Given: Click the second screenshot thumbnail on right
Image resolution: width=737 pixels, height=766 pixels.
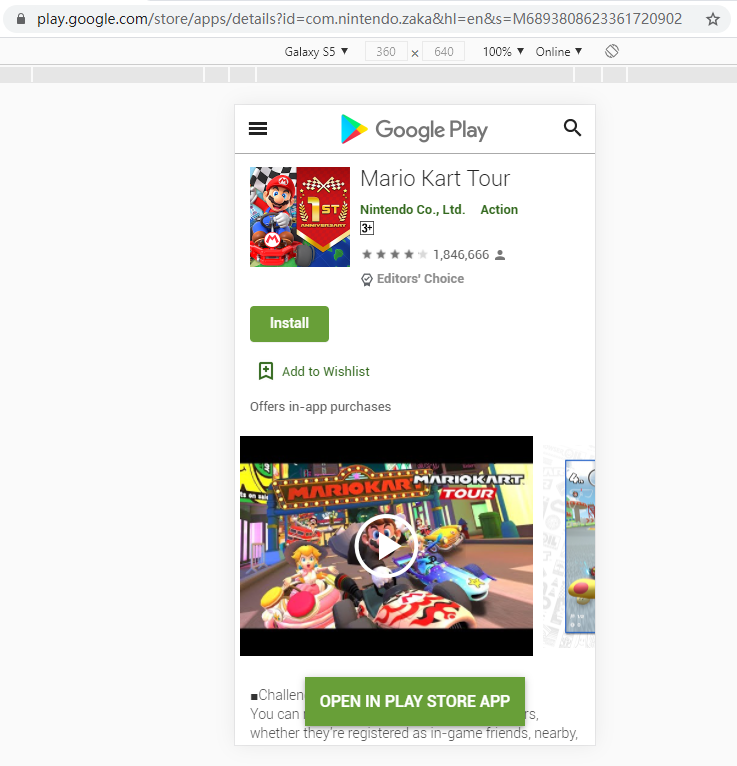Looking at the screenshot, I should coord(580,546).
